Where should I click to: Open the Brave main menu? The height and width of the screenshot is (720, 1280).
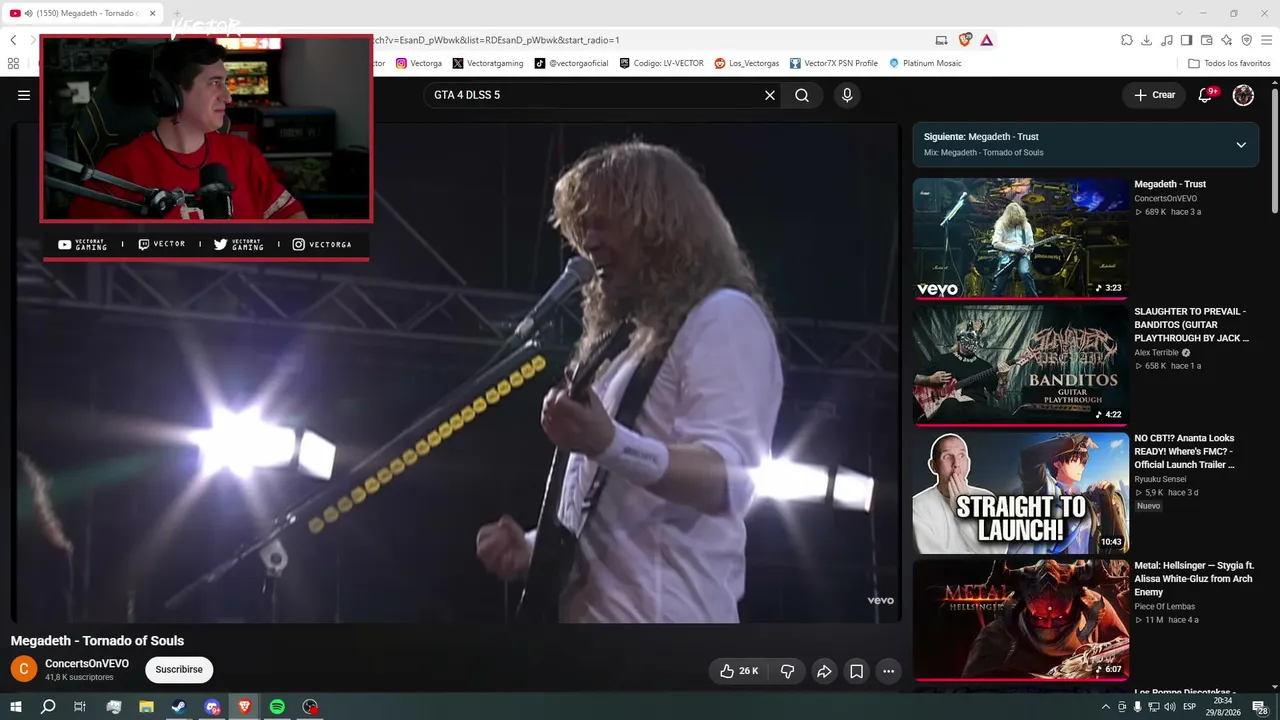pos(1266,40)
